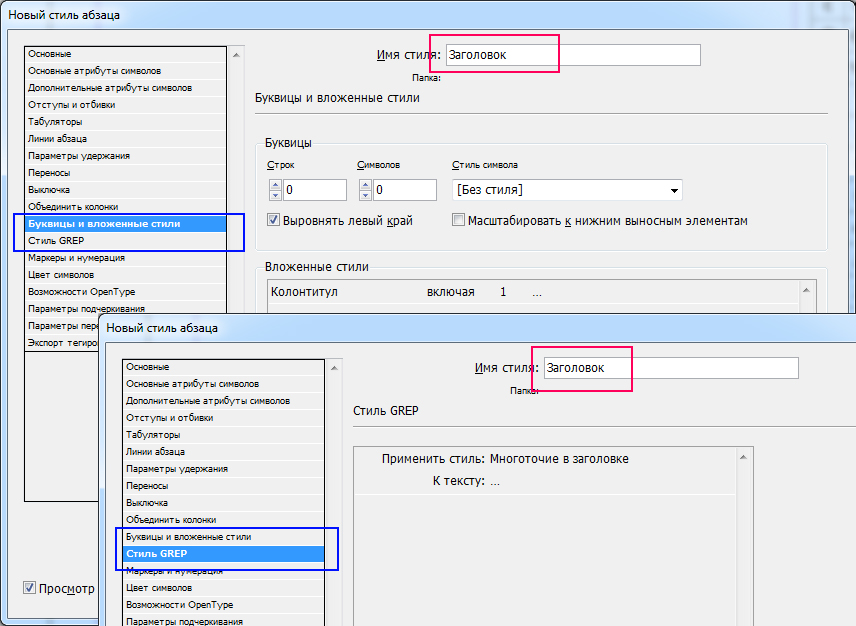
Task: Select highlighted 'Буквицы и вложенные стили' in back dialog
Action: pos(126,224)
